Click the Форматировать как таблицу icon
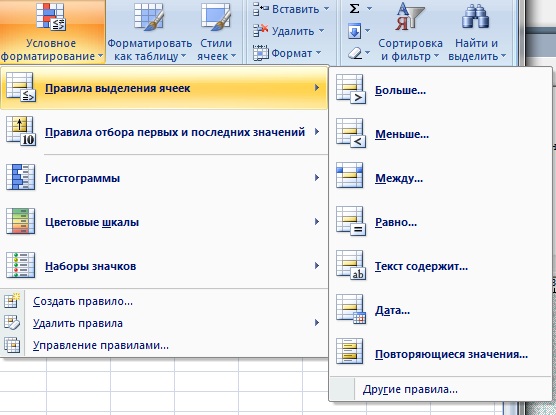 pyautogui.click(x=149, y=16)
